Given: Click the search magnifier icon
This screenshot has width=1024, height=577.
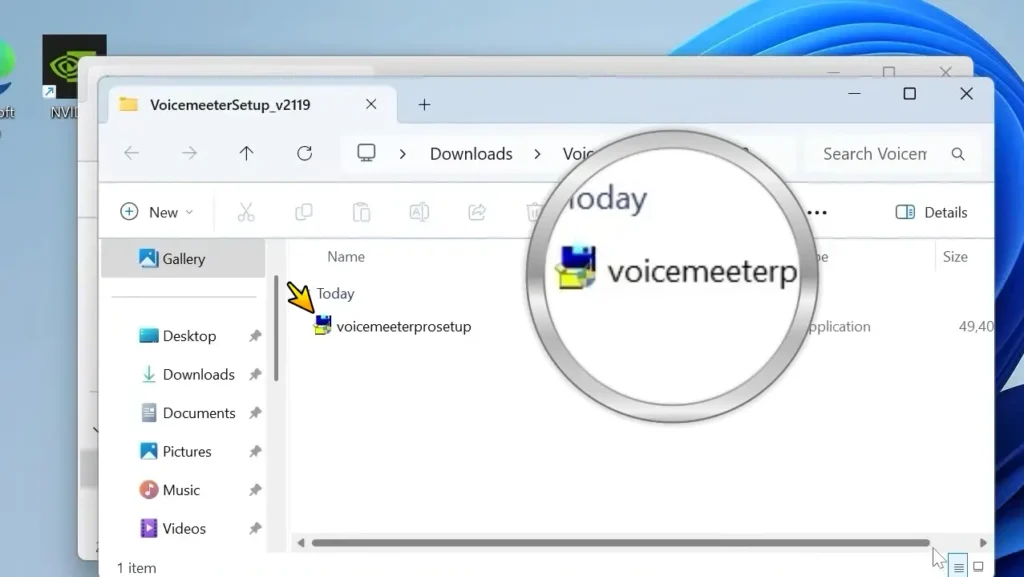Looking at the screenshot, I should pyautogui.click(x=958, y=154).
